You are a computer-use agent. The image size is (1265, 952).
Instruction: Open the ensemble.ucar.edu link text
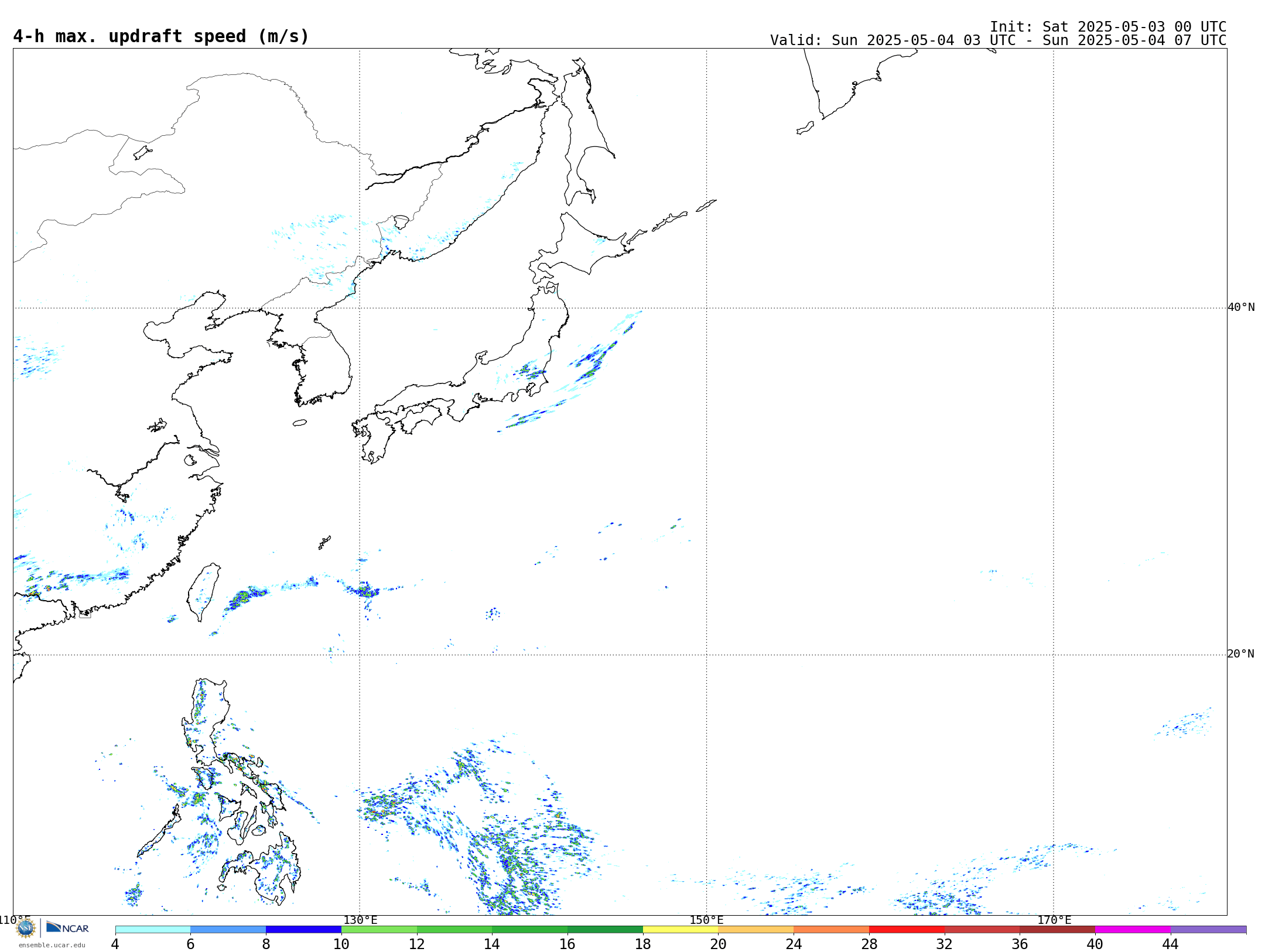tap(52, 945)
